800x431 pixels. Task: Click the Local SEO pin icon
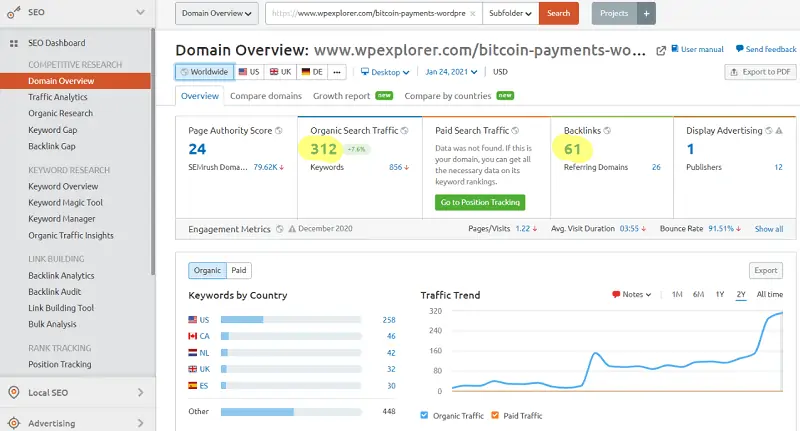[14, 392]
